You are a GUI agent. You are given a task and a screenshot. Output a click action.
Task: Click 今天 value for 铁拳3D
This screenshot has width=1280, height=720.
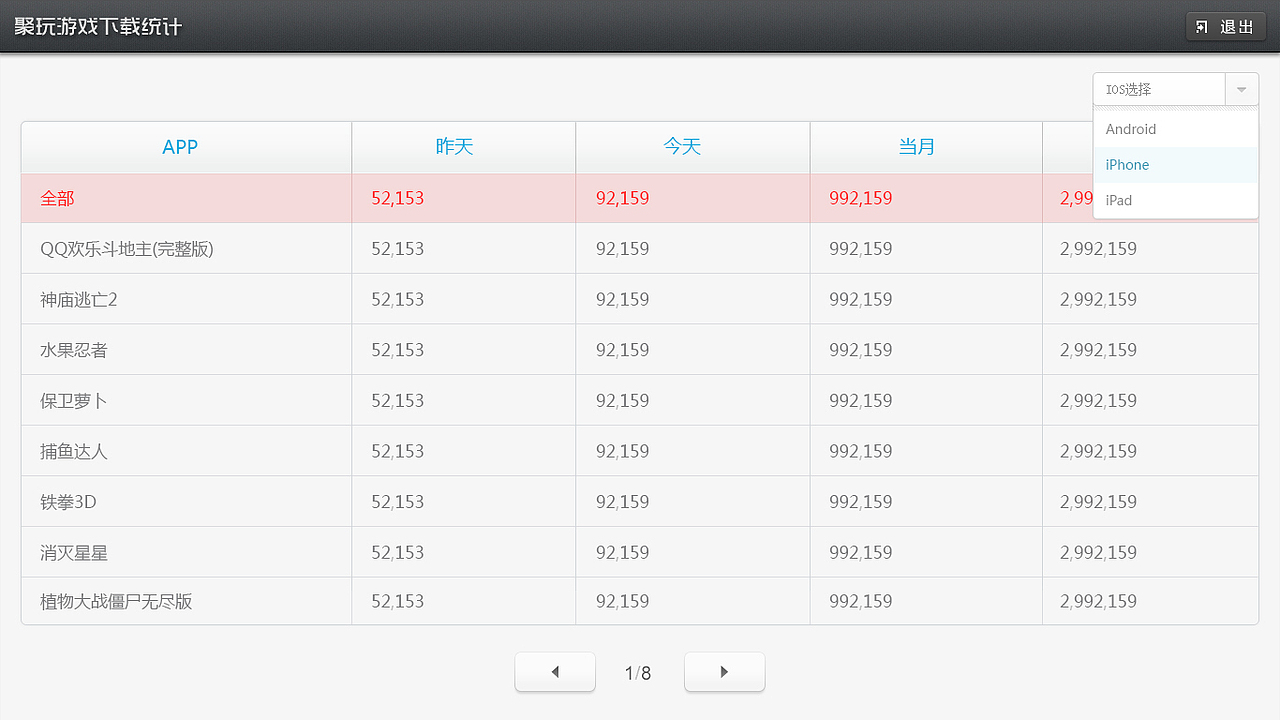click(x=622, y=501)
